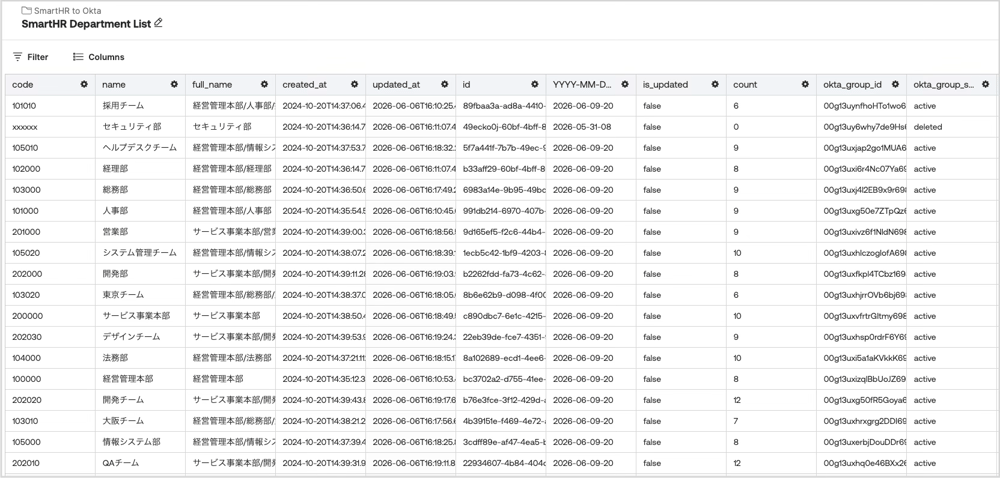Select name cell サービス事業本部
1000x478 pixels.
tap(140, 316)
